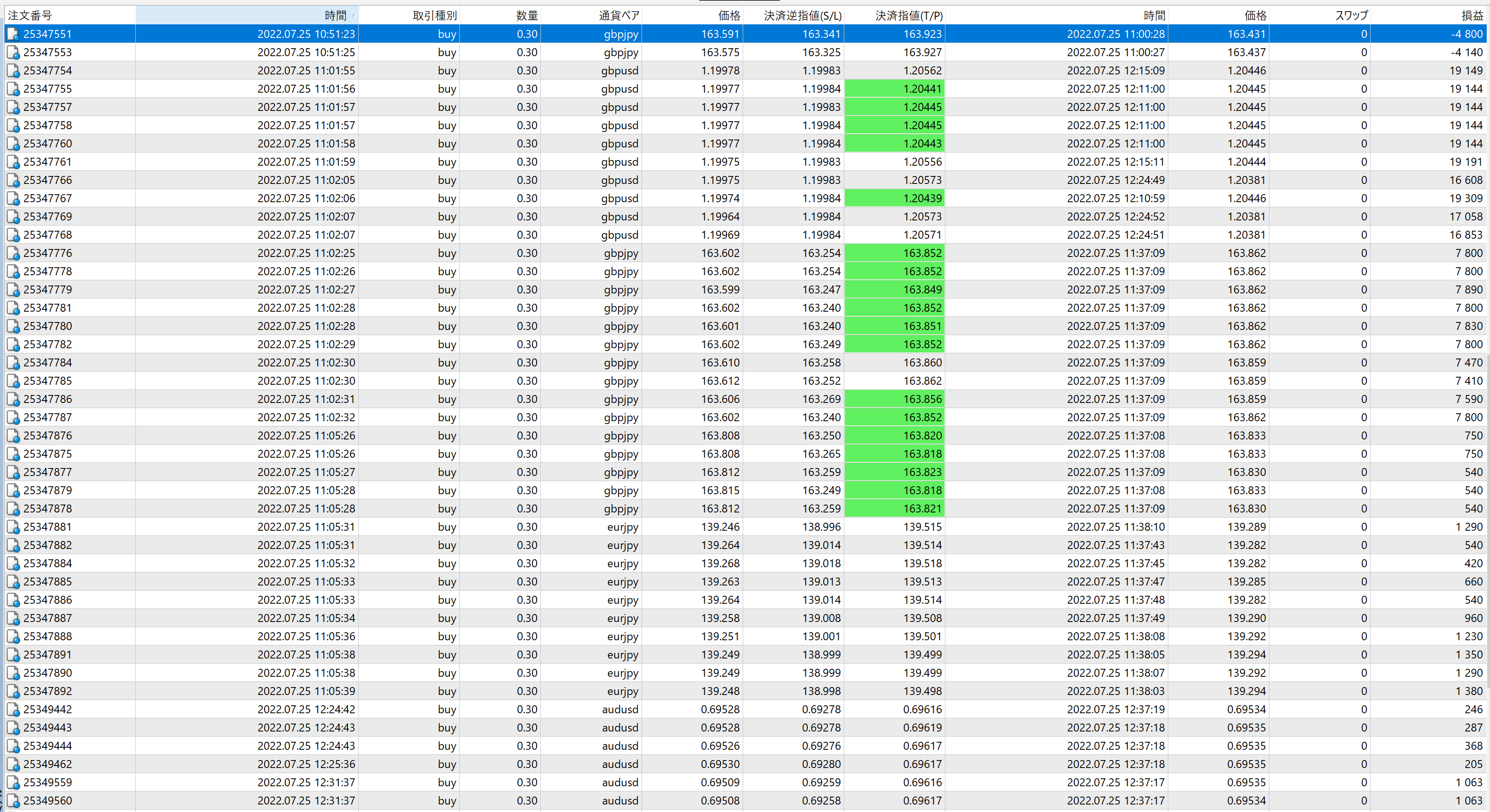Click the profit value 17 058
The width and height of the screenshot is (1490, 812).
click(1466, 217)
